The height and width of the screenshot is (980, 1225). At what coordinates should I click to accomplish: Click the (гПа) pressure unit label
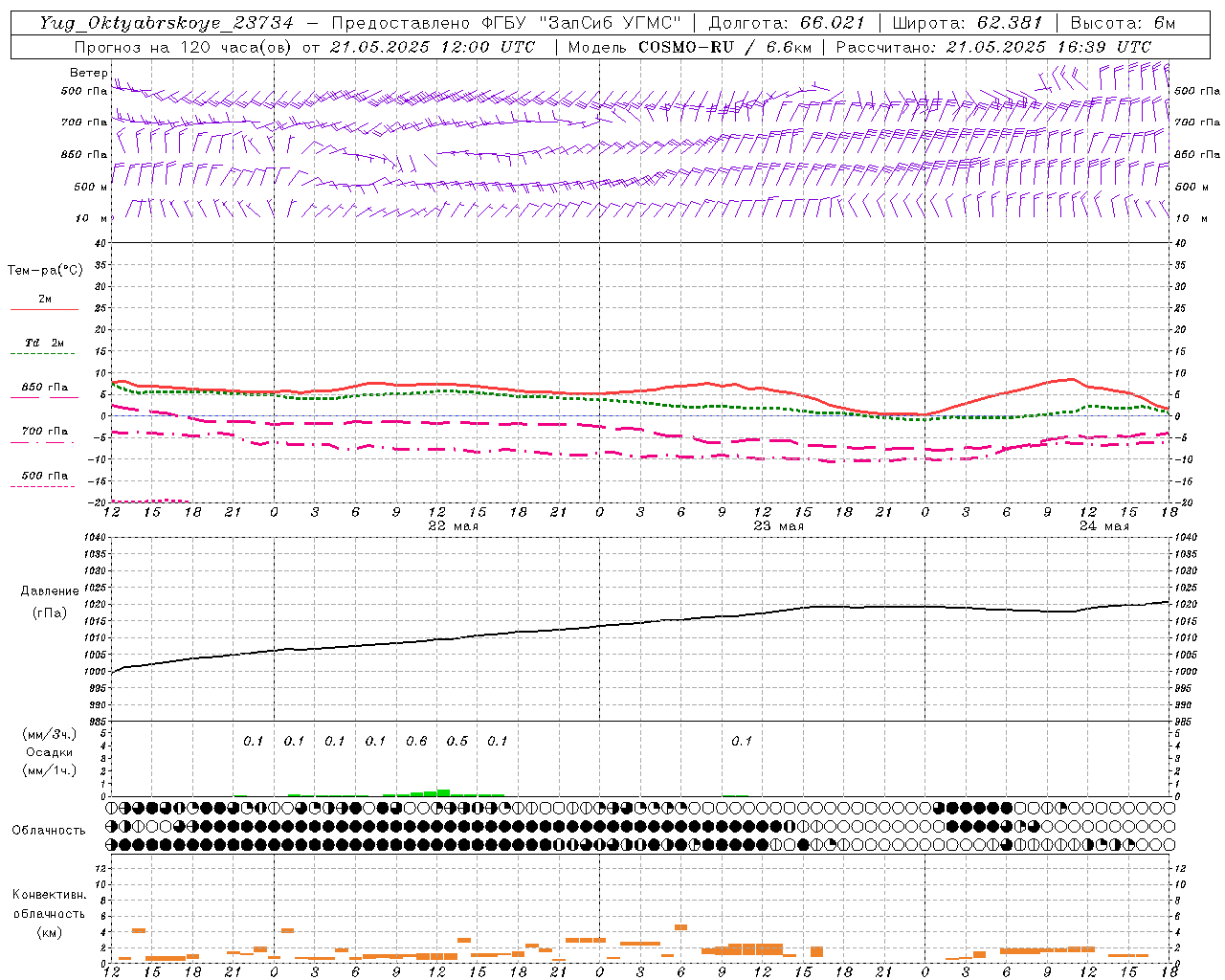pyautogui.click(x=50, y=612)
